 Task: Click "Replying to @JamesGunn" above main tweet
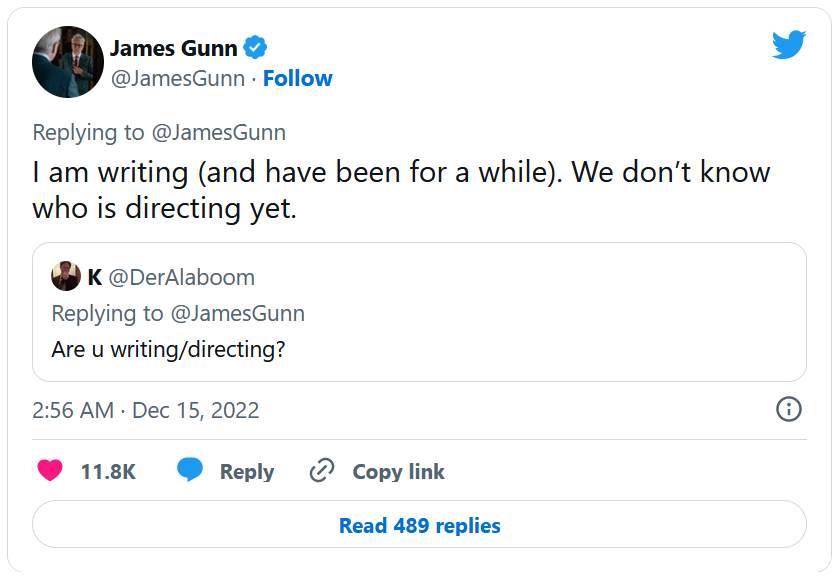tap(159, 132)
